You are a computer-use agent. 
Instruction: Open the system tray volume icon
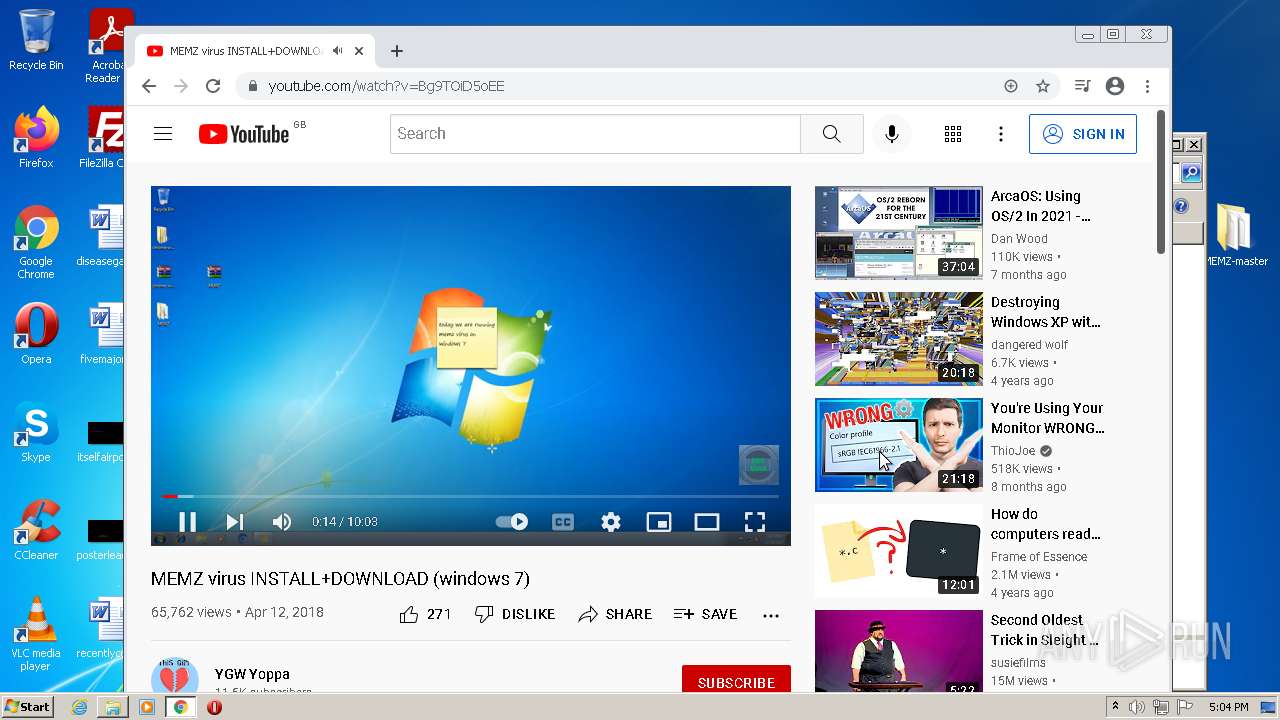(x=1137, y=707)
